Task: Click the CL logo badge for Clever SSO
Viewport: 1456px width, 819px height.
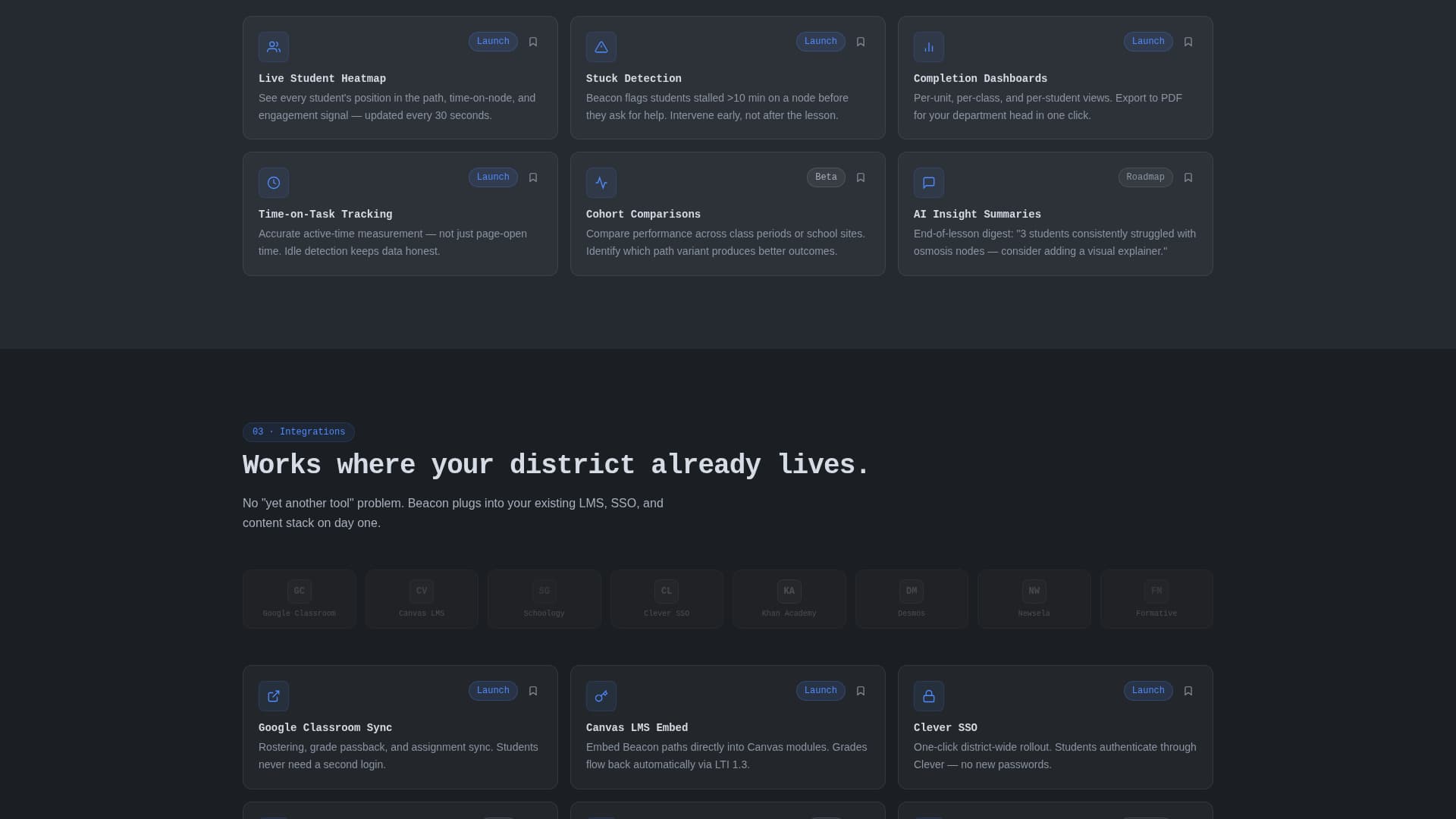Action: [x=667, y=591]
